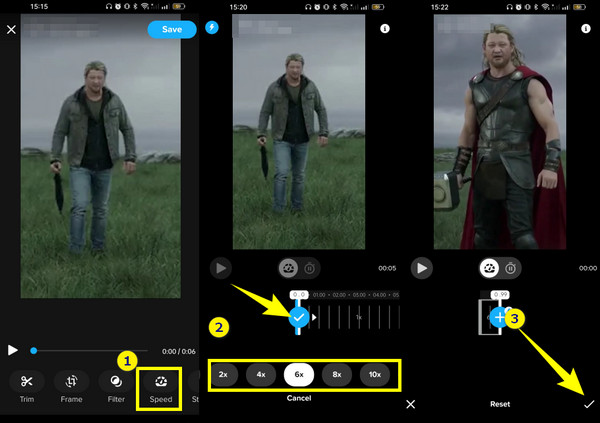
Task: Tap the 15:20 clock in the status bar
Action: click(x=238, y=7)
